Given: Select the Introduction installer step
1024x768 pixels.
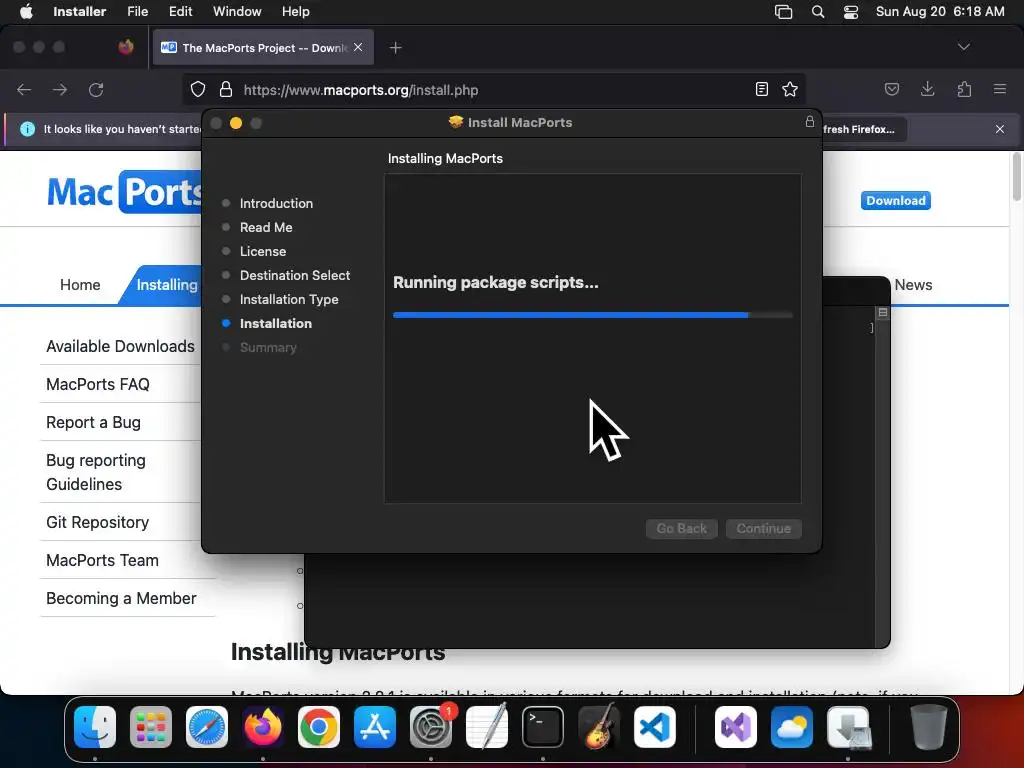Looking at the screenshot, I should point(276,203).
